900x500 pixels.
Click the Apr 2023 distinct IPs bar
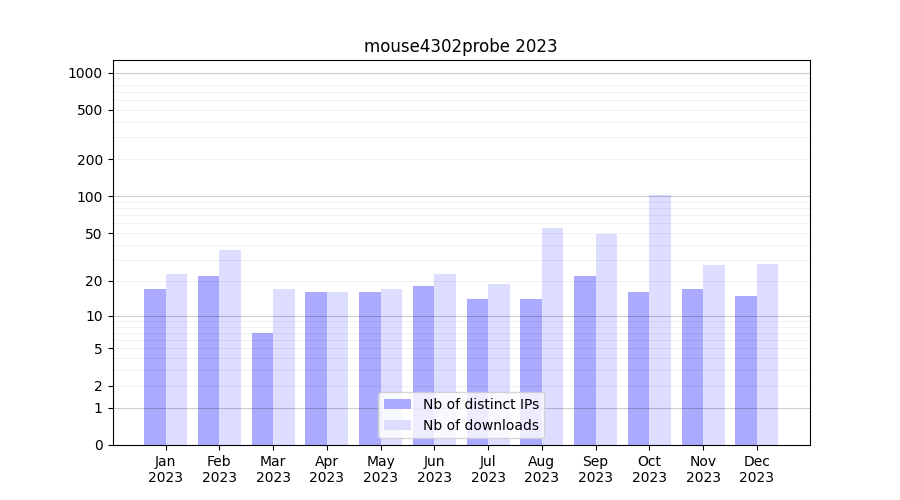[x=316, y=368]
